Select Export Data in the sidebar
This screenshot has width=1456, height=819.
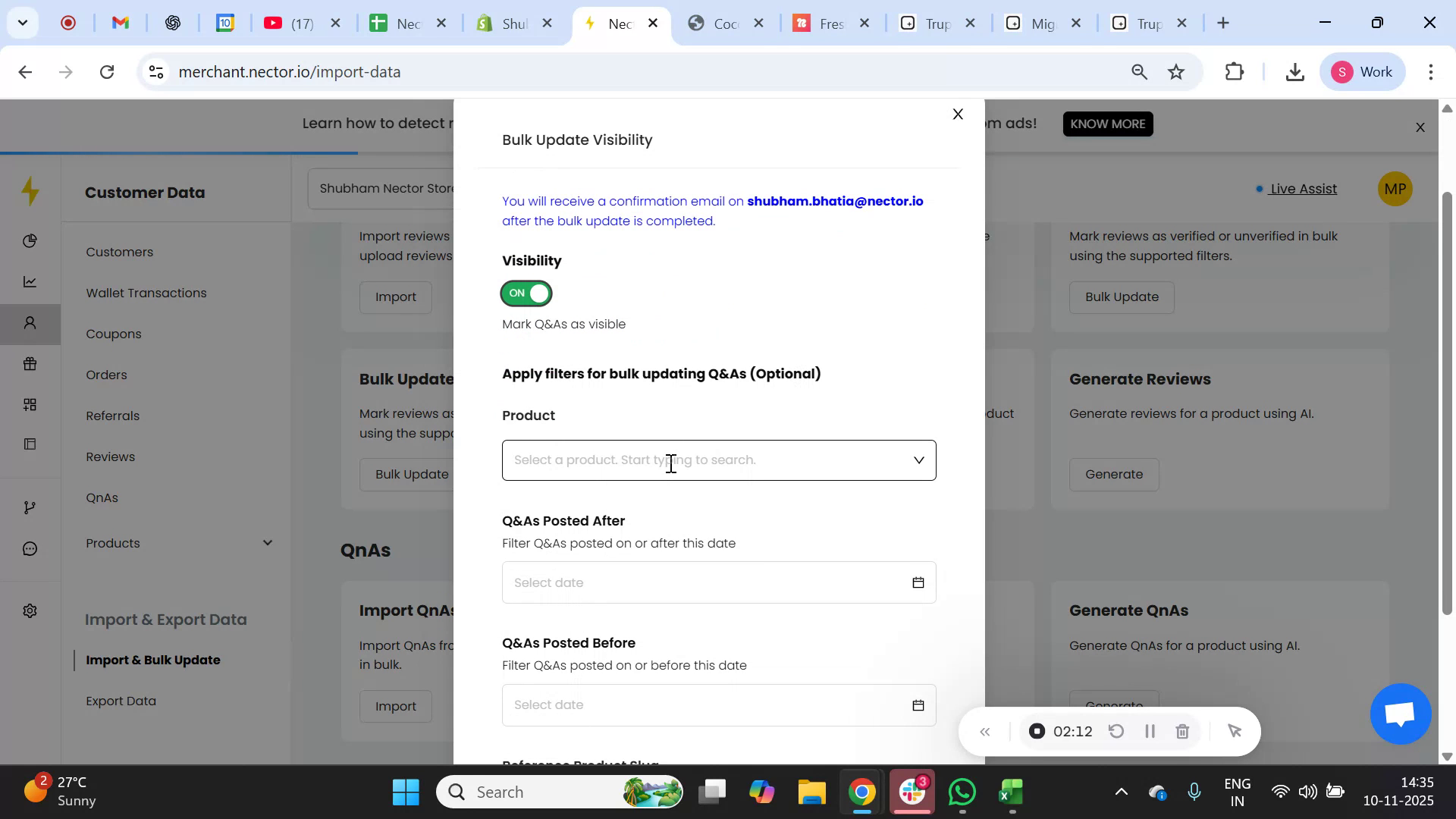(x=121, y=701)
